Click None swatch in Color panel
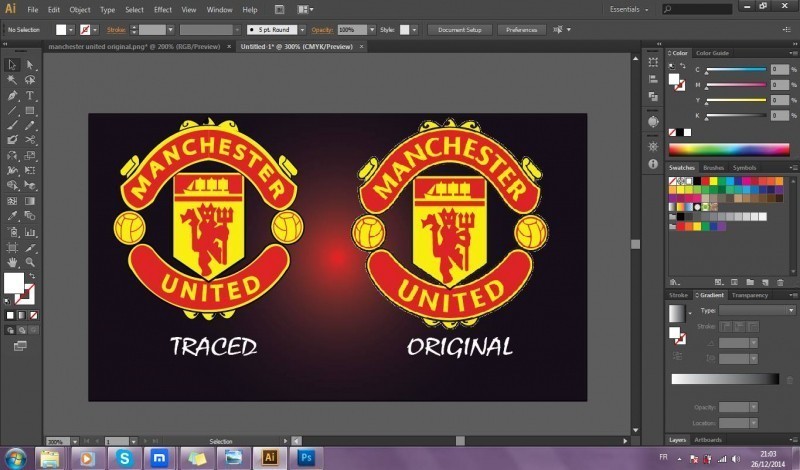 672,133
